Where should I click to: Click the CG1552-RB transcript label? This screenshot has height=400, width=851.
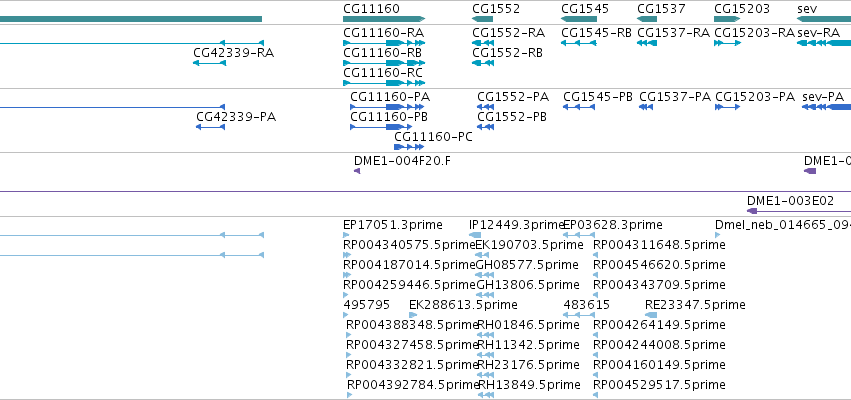click(x=507, y=53)
